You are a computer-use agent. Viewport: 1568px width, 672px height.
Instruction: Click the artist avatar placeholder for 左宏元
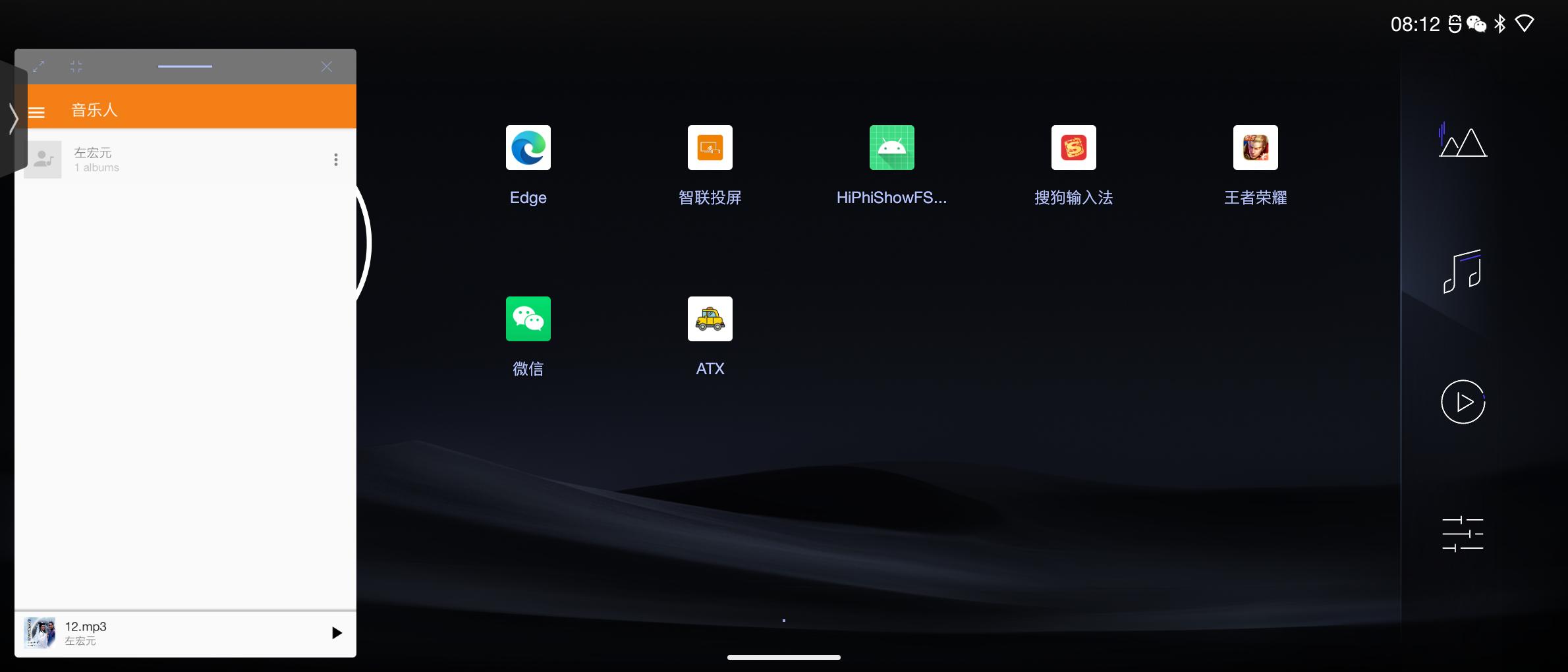tap(43, 159)
